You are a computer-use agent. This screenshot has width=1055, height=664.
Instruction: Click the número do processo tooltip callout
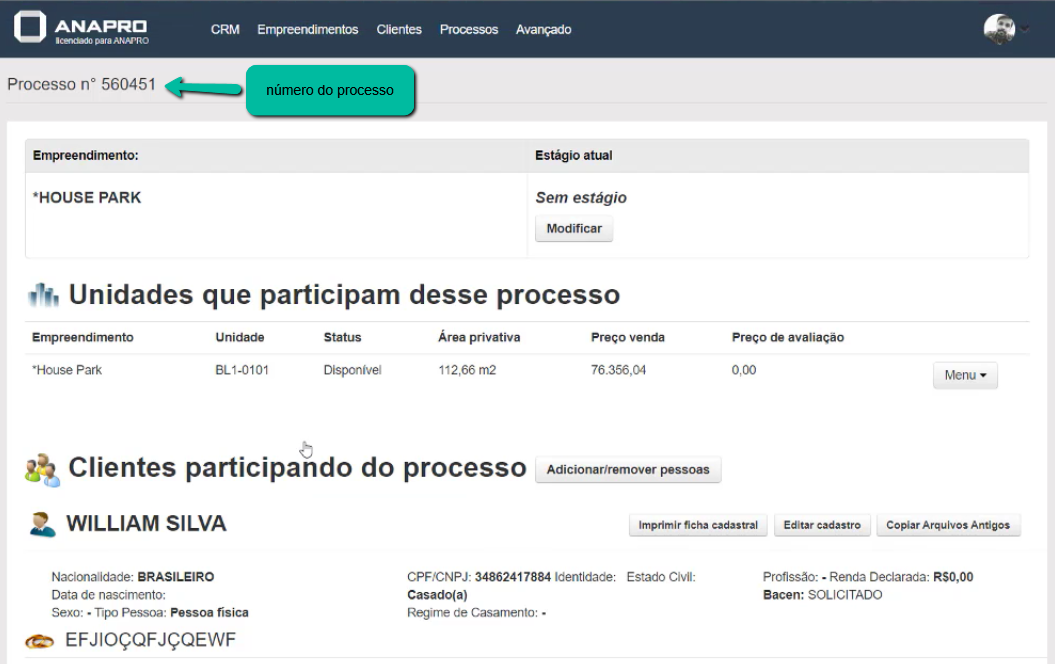pos(330,90)
